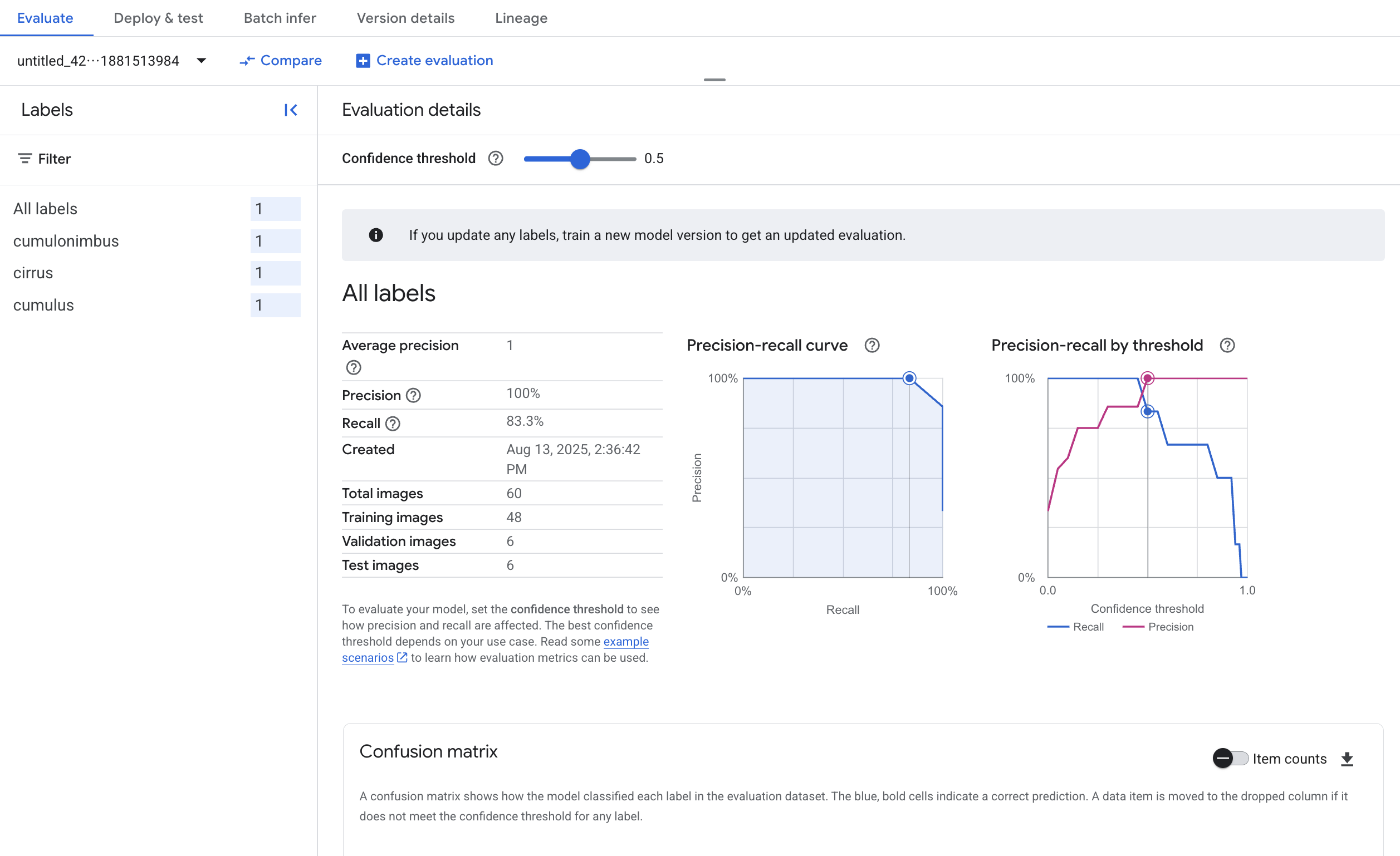Click the external link icon after scenarios

(x=402, y=658)
